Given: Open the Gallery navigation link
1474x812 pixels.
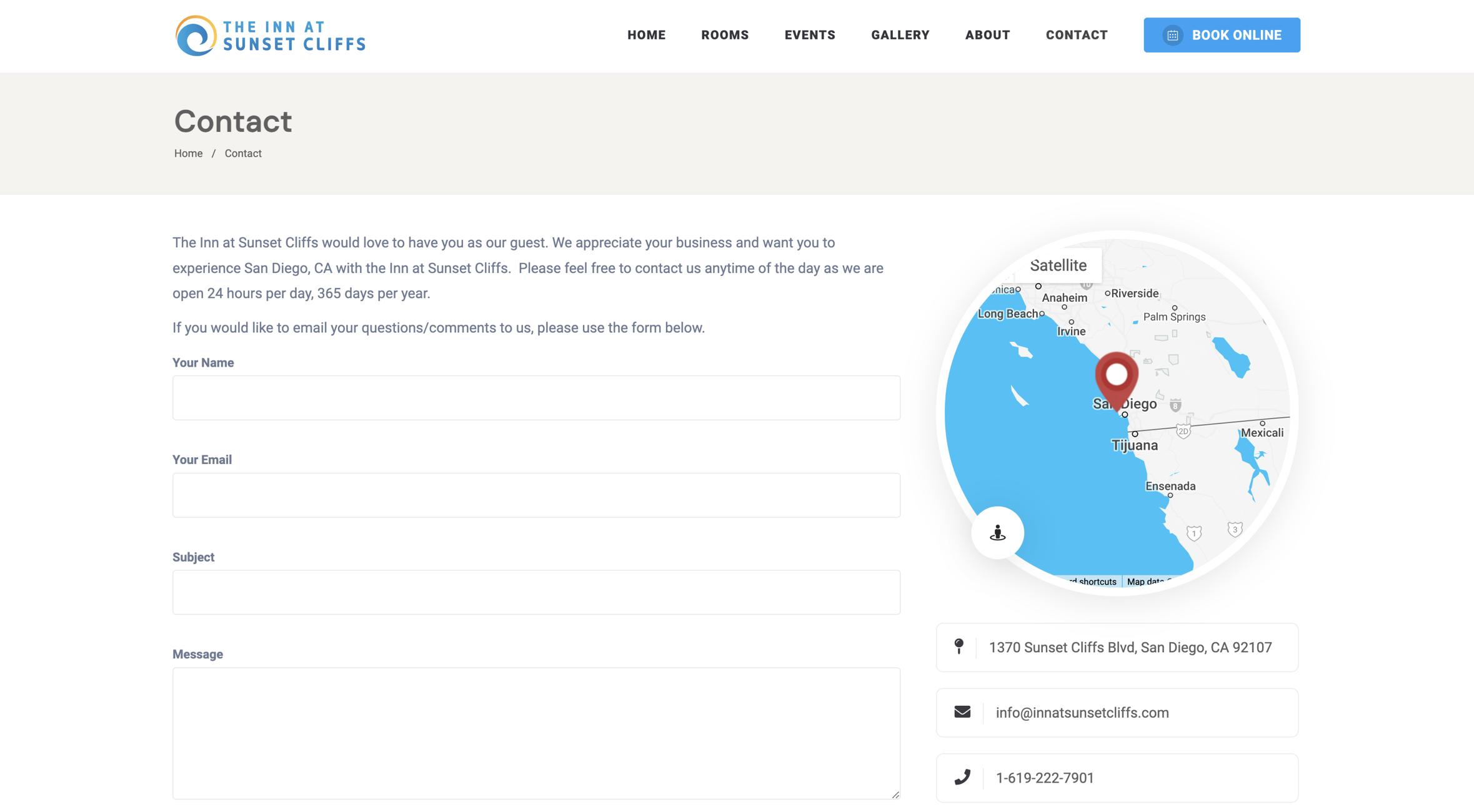Looking at the screenshot, I should coord(900,35).
